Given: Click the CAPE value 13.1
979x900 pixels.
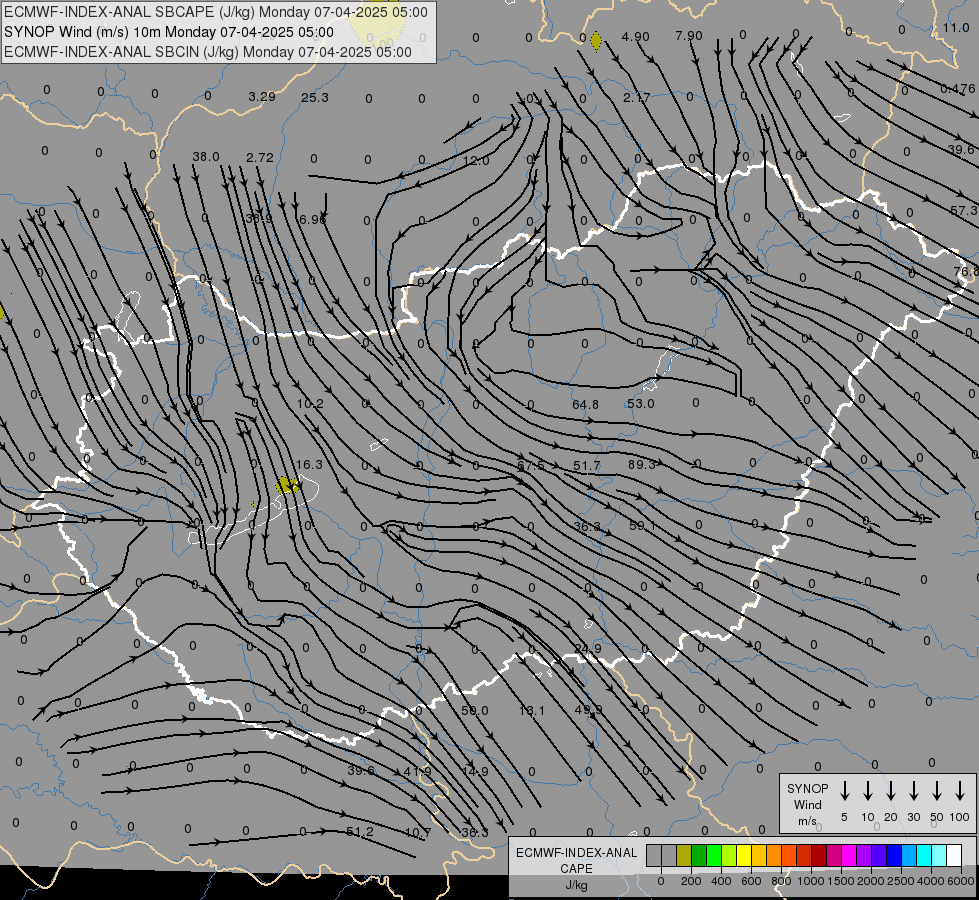Looking at the screenshot, I should tap(532, 711).
